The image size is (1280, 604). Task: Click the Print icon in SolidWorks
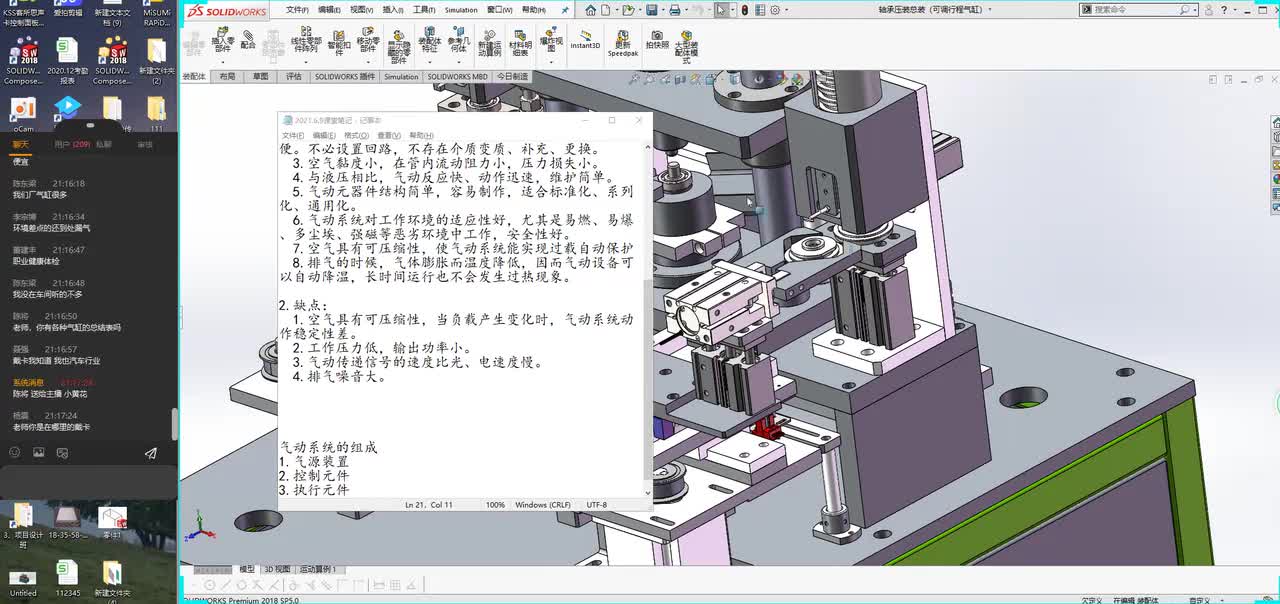[x=675, y=10]
